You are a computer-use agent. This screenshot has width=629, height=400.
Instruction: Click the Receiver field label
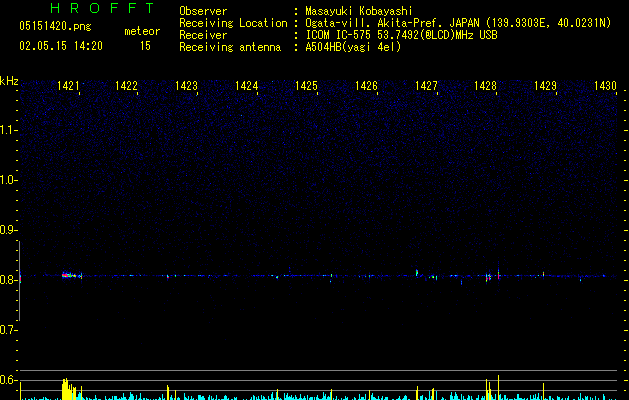[x=203, y=35]
